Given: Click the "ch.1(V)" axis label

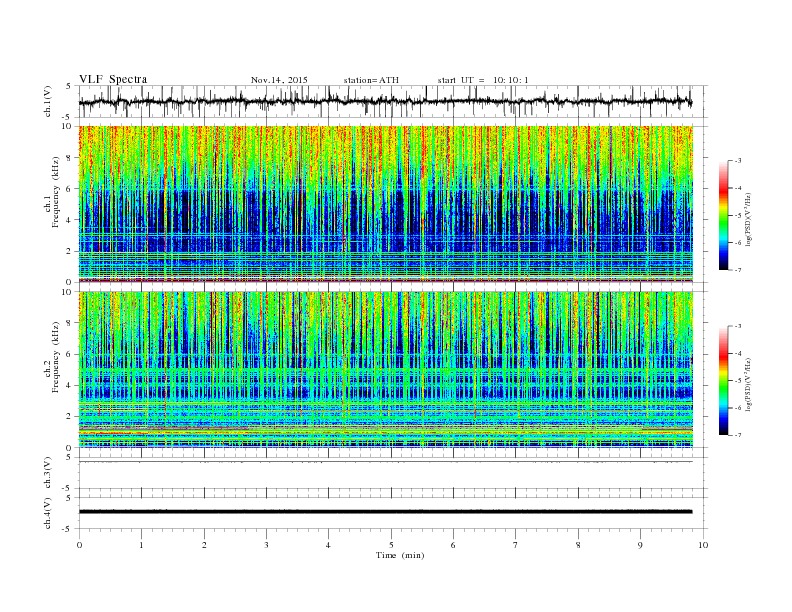Looking at the screenshot, I should tap(48, 101).
